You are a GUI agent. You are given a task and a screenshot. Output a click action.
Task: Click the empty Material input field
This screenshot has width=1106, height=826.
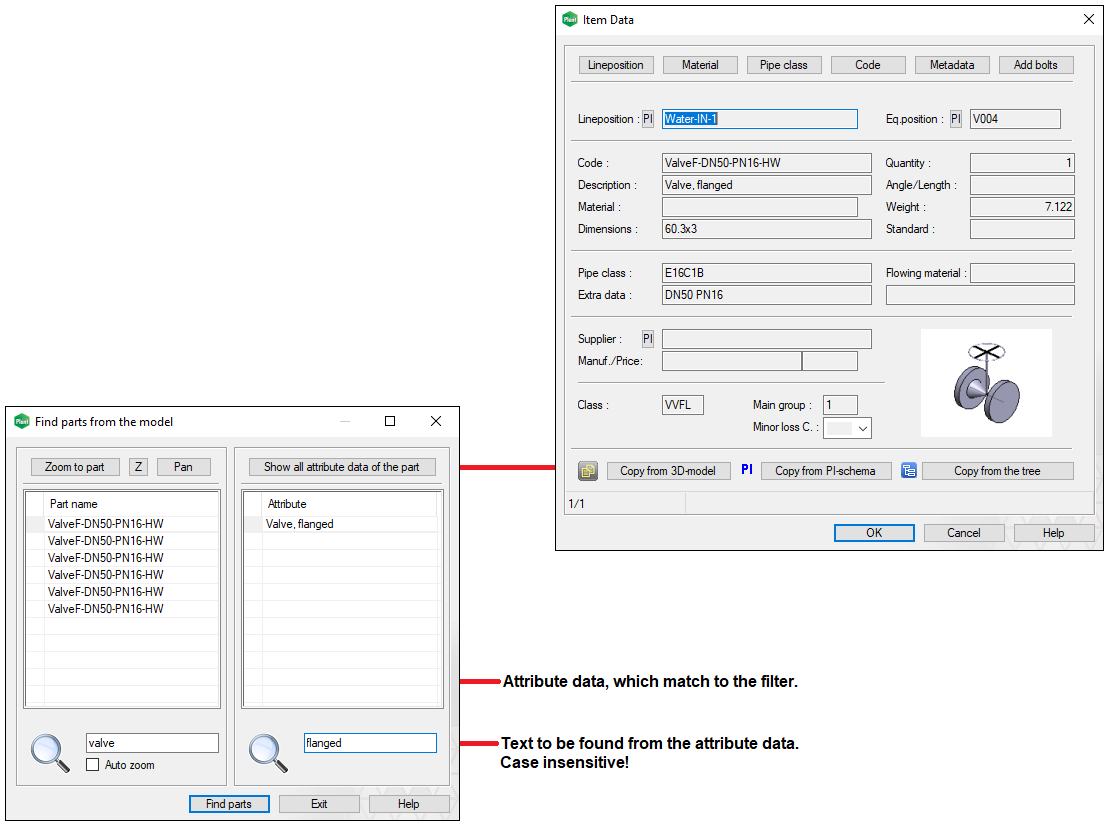click(x=760, y=207)
